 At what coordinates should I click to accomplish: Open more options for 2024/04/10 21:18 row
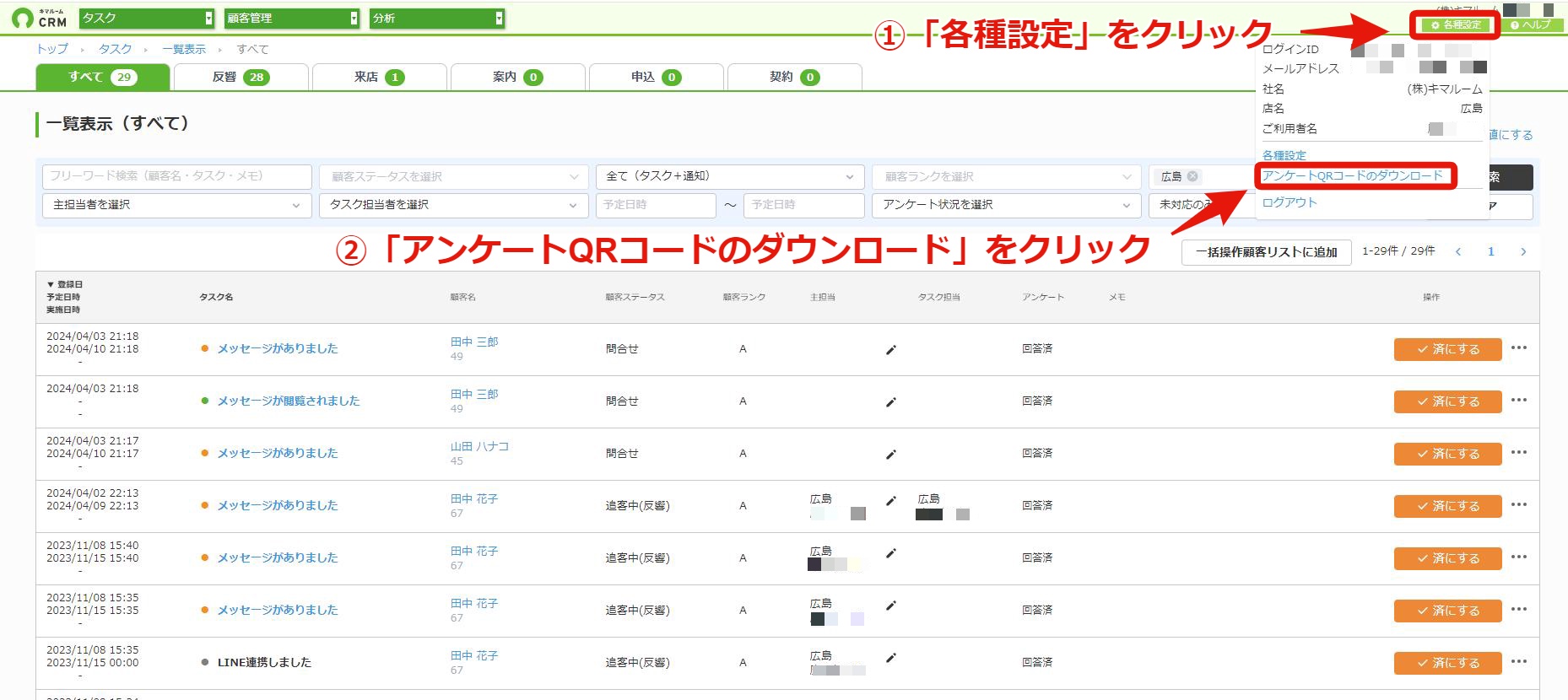click(1519, 347)
